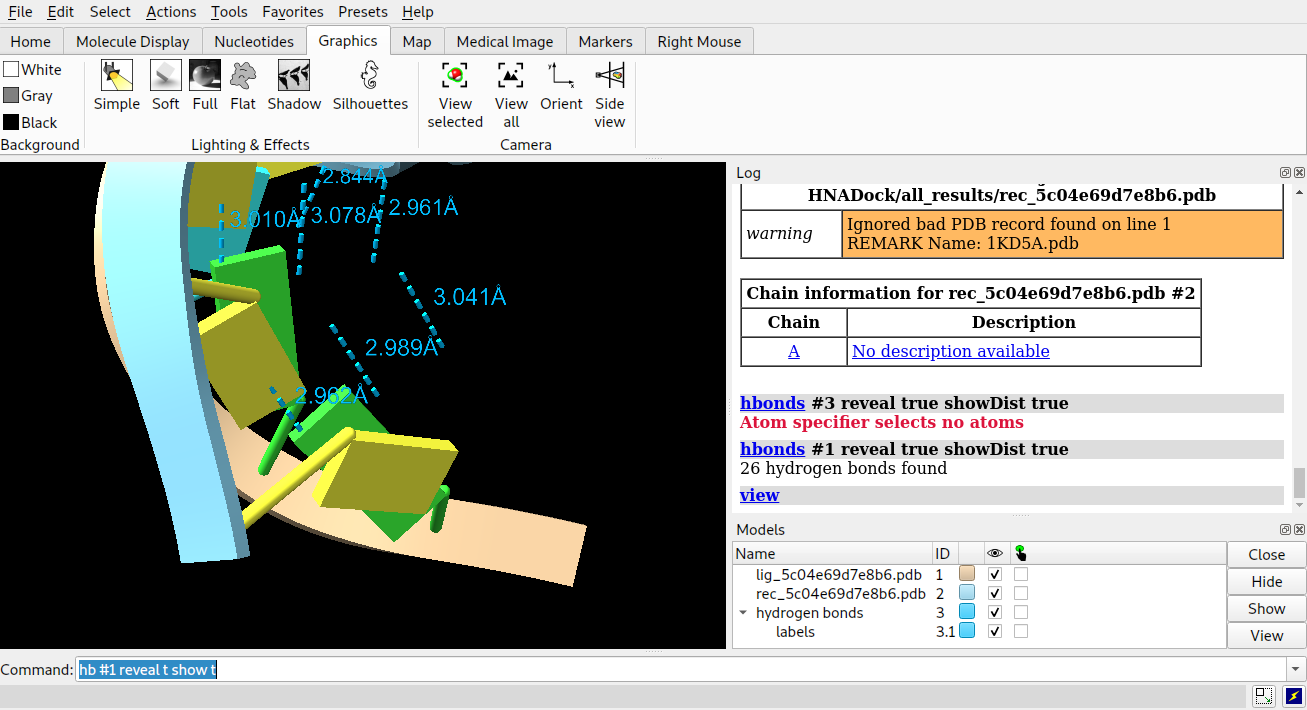Toggle visibility of hydrogen bonds model
The width and height of the screenshot is (1307, 710).
coord(995,612)
